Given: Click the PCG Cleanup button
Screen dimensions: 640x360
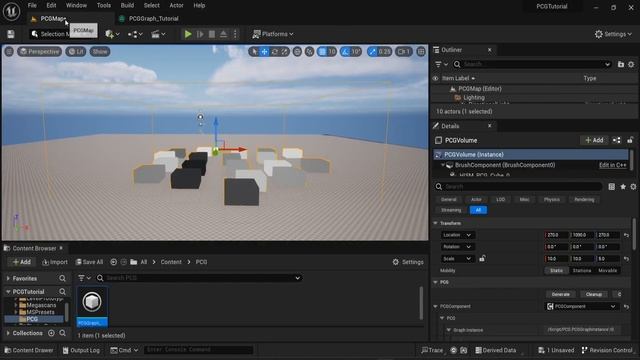Looking at the screenshot, I should [x=593, y=294].
